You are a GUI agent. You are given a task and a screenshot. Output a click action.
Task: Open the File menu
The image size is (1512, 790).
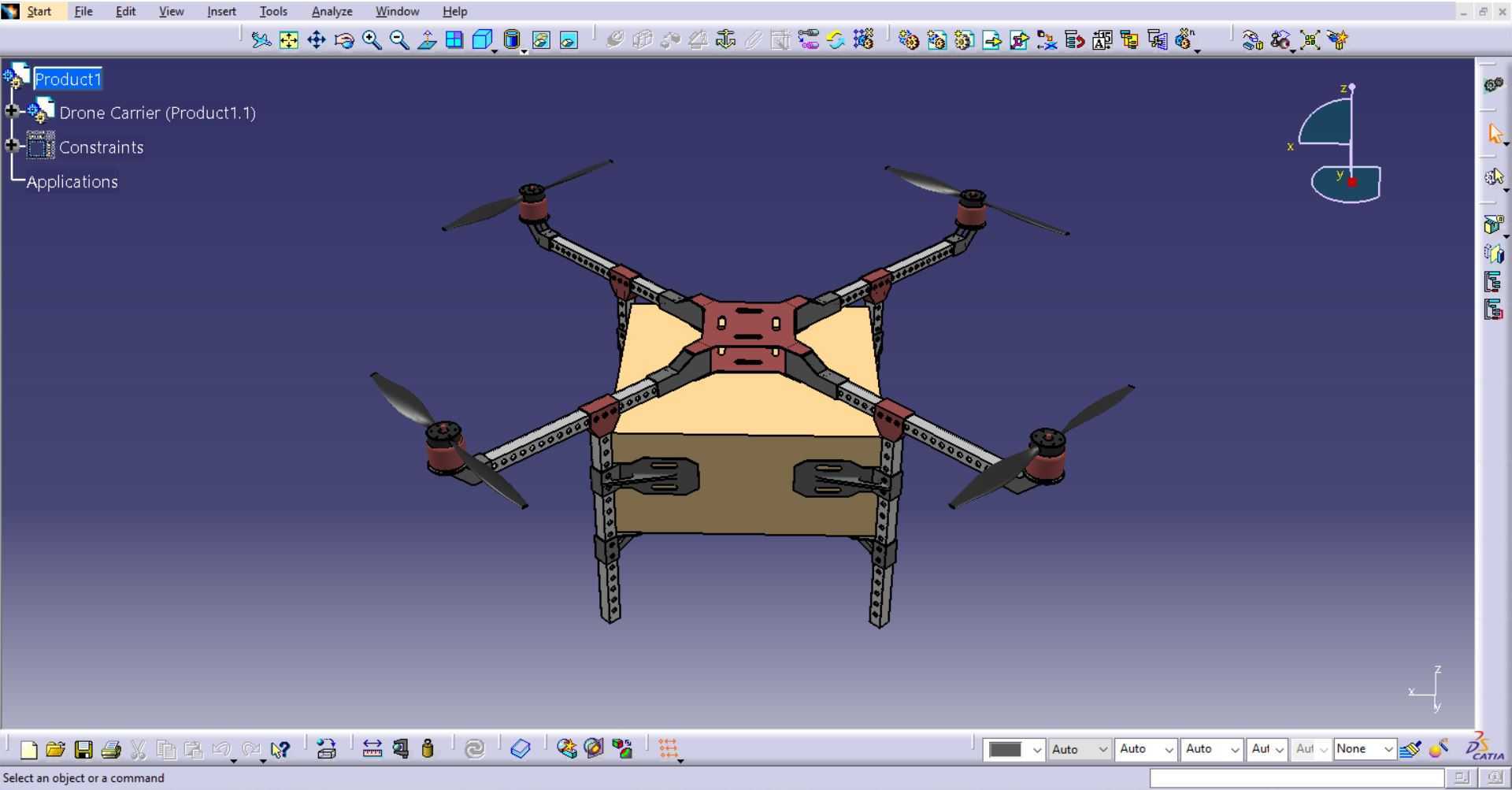click(83, 11)
